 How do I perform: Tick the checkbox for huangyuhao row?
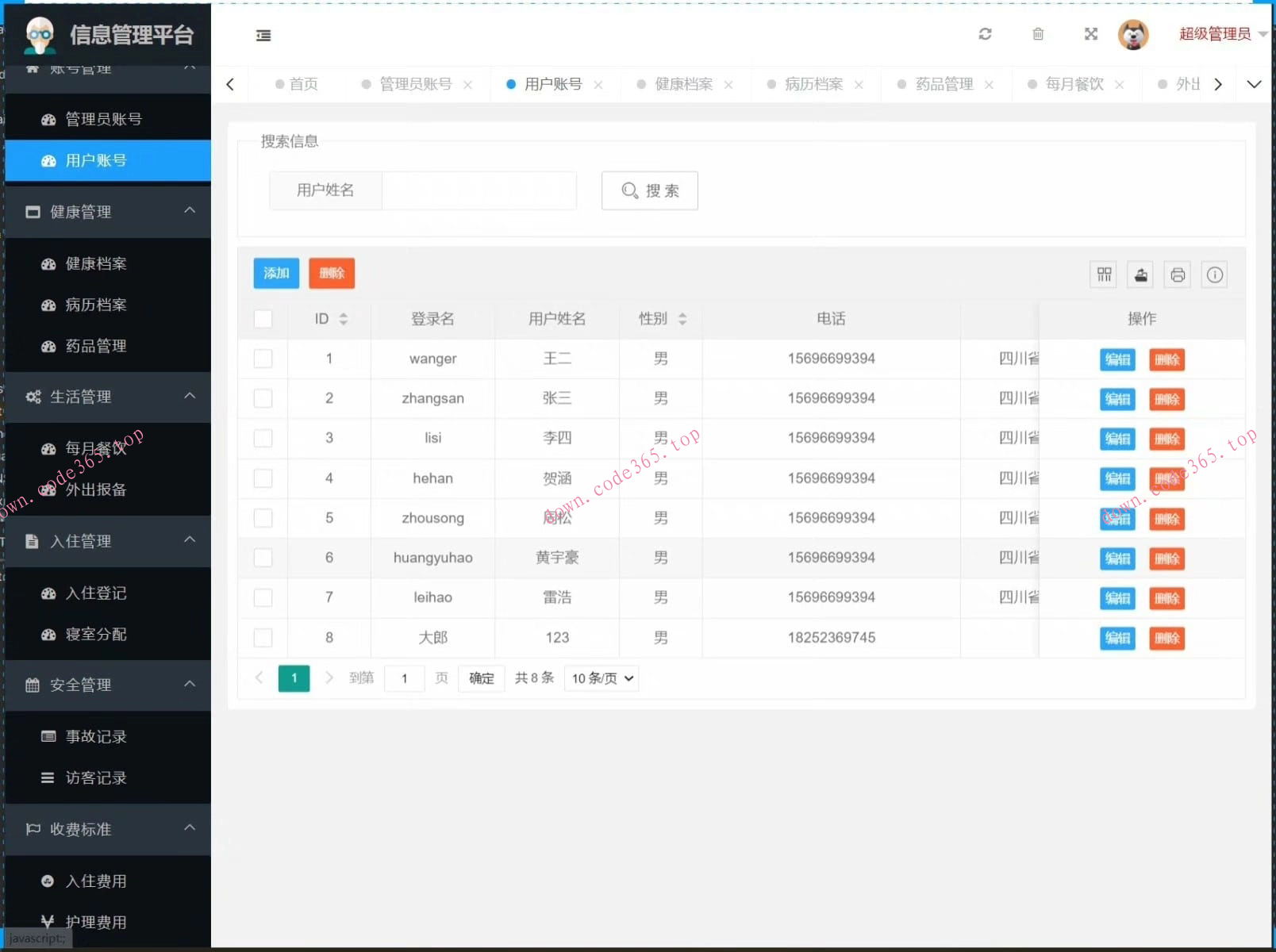coord(263,558)
